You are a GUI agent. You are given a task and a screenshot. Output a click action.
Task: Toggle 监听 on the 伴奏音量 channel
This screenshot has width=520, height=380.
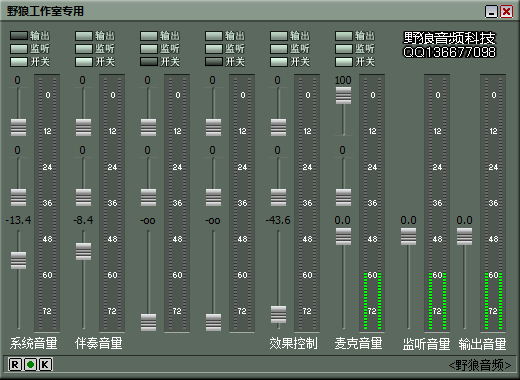(84, 49)
